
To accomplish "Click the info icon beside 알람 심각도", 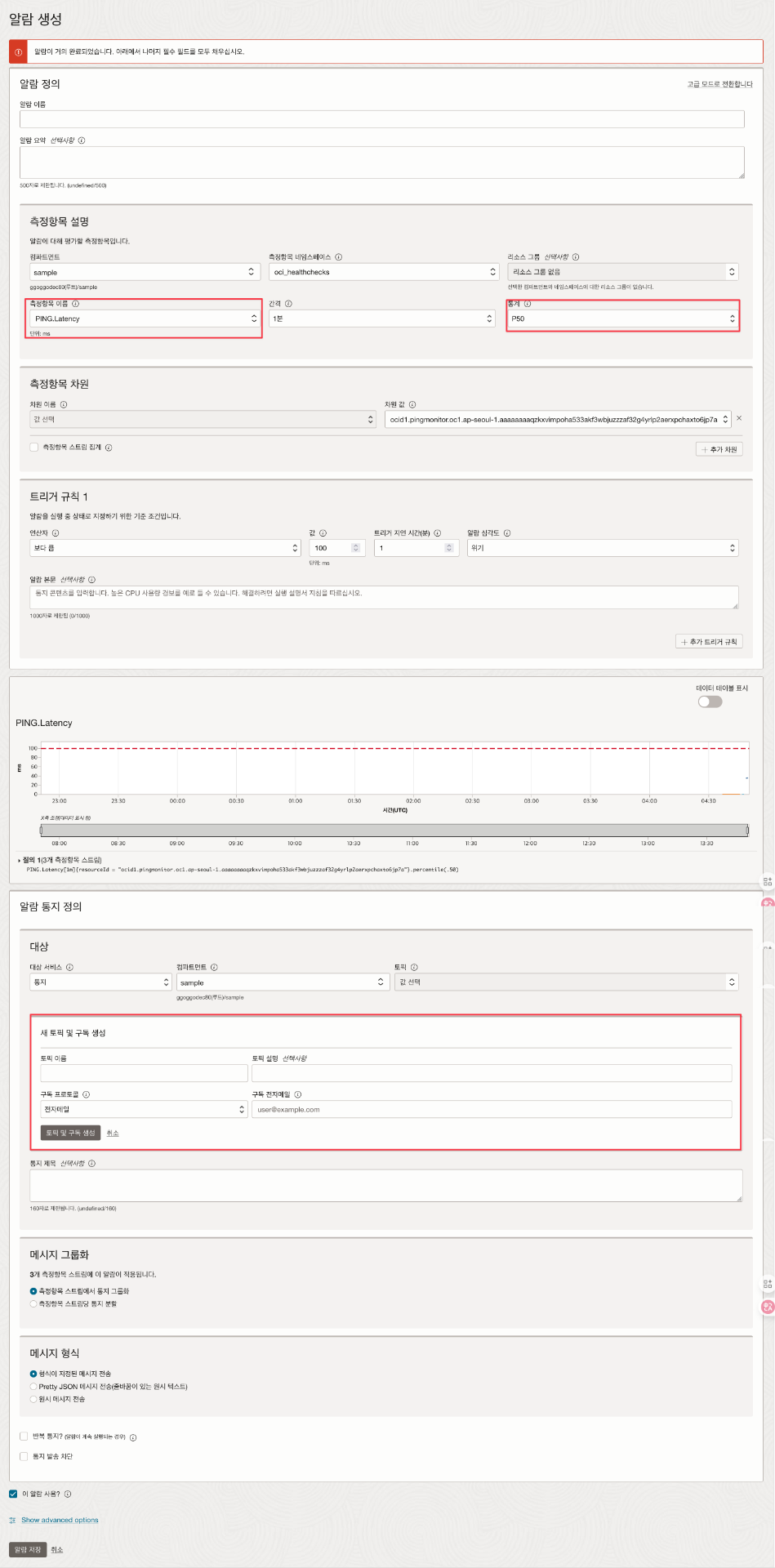I will click(507, 533).
